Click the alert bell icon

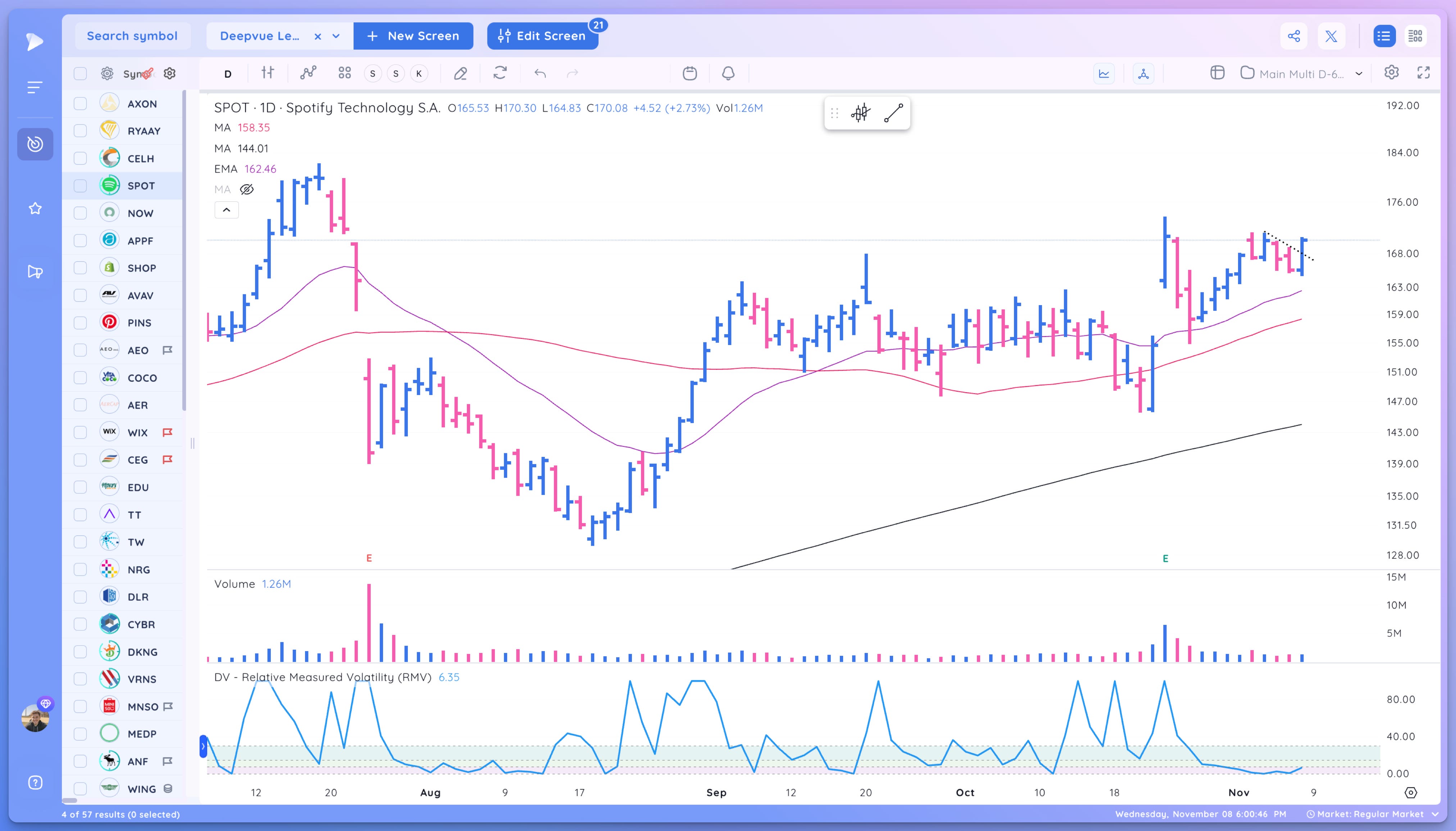point(728,73)
